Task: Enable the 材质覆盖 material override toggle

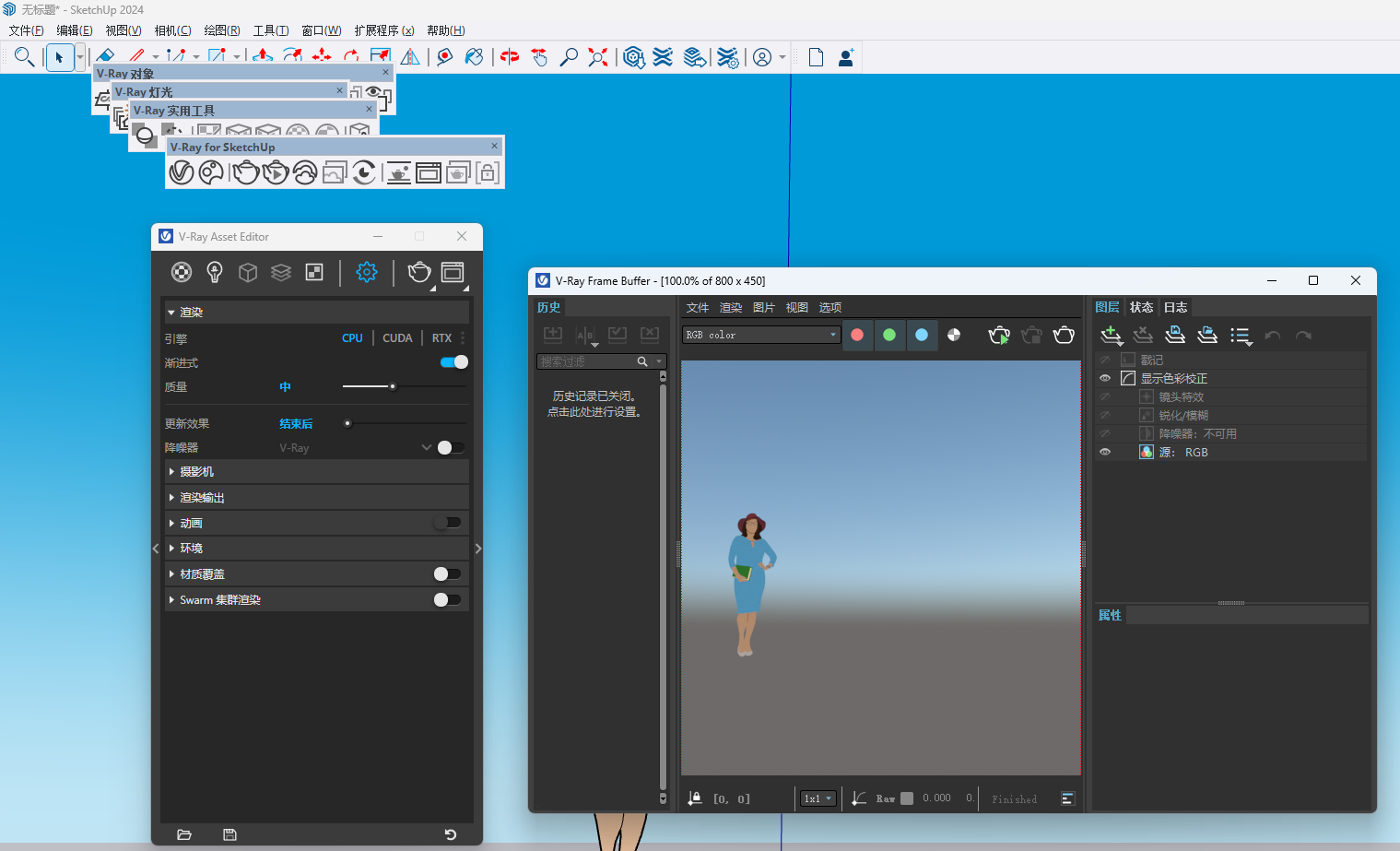Action: [x=447, y=574]
